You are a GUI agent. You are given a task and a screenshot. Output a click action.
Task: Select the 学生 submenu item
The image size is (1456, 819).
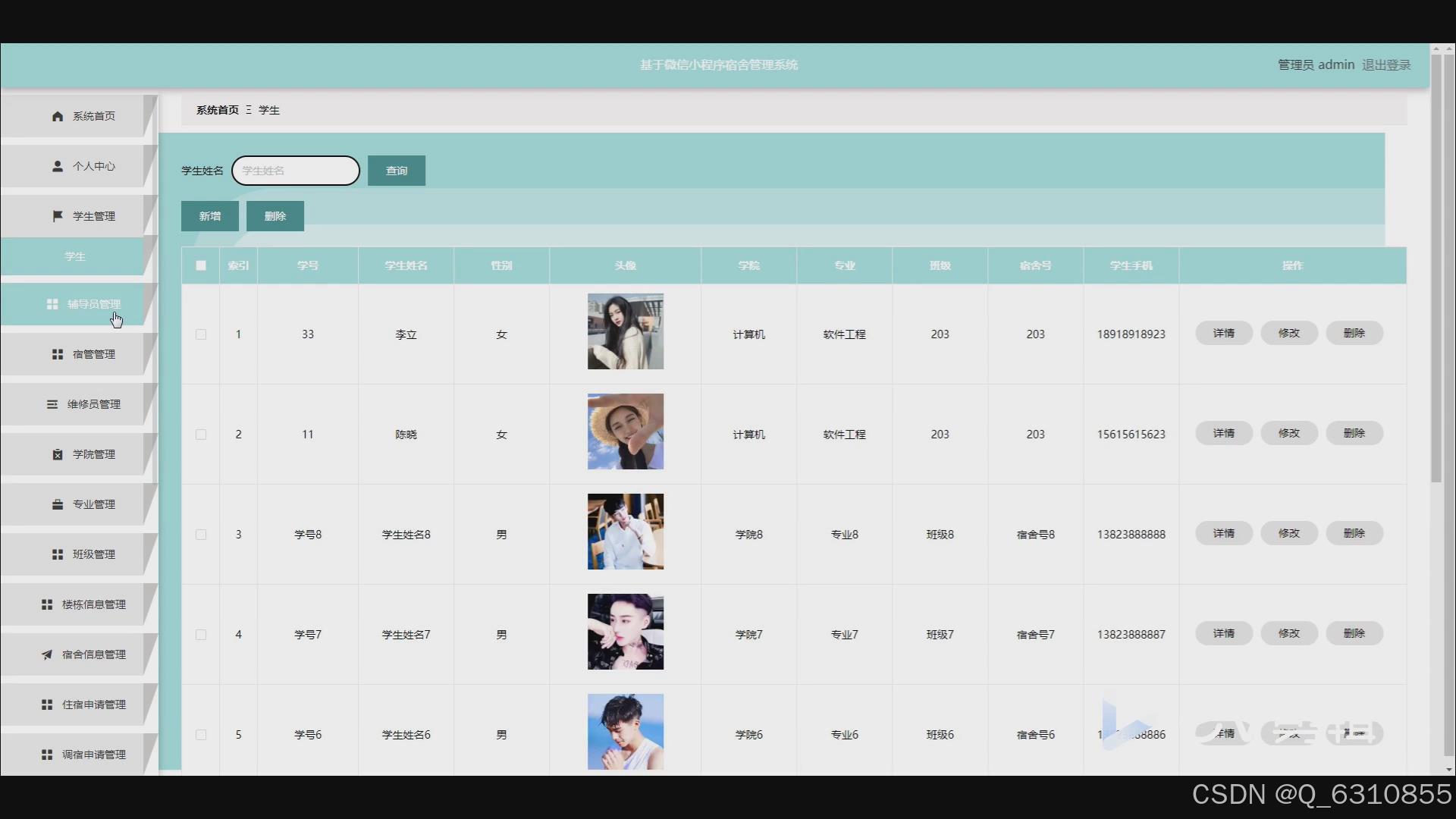(x=75, y=256)
